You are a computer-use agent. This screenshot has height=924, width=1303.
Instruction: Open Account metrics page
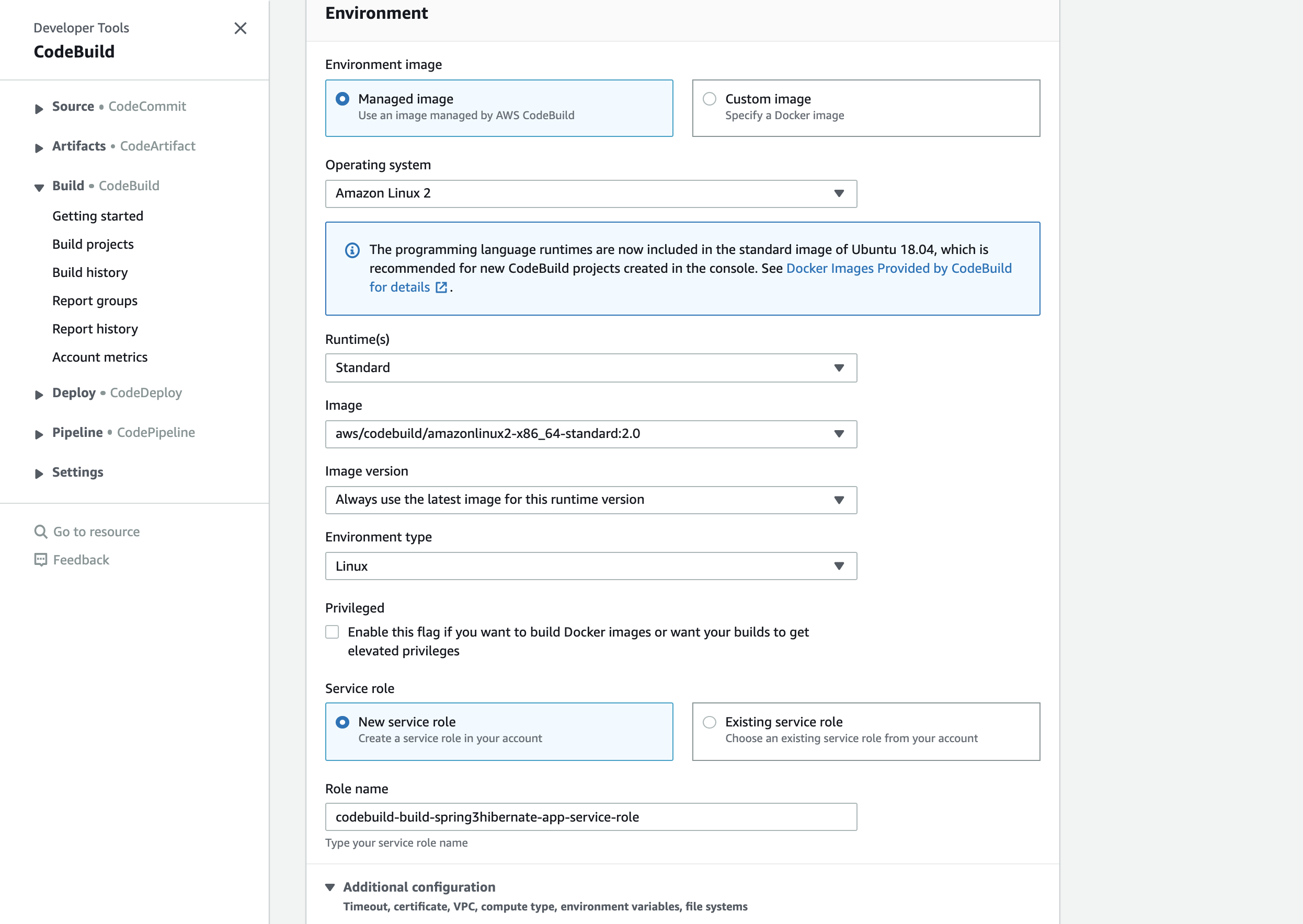[x=100, y=357]
